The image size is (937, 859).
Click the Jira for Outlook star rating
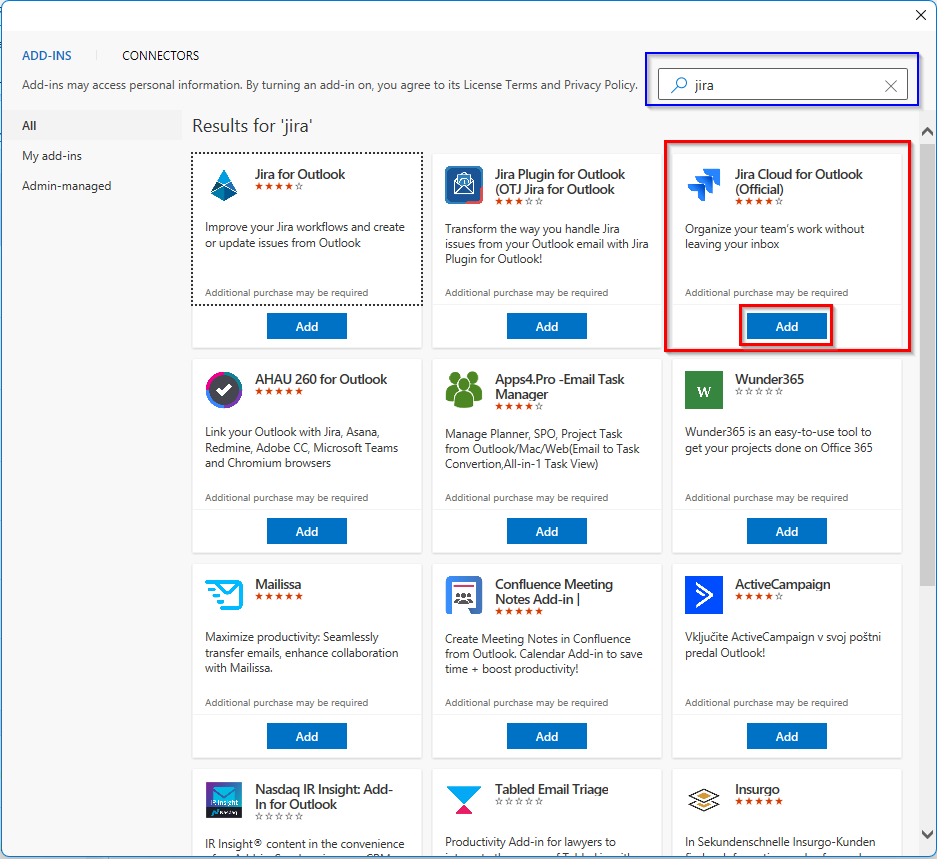[279, 187]
